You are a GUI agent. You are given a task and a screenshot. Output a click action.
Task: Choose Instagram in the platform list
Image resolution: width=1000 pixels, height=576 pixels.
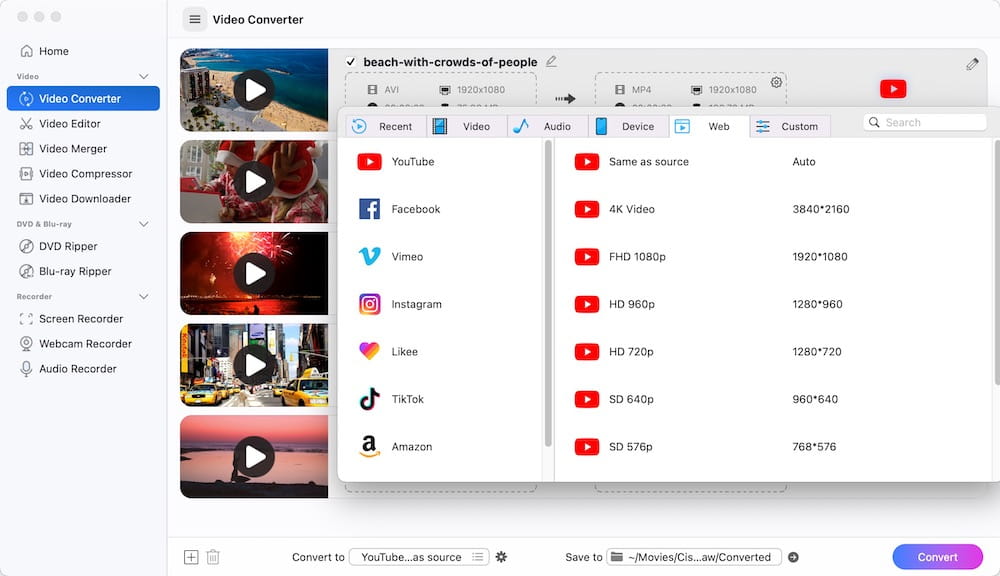(x=440, y=304)
